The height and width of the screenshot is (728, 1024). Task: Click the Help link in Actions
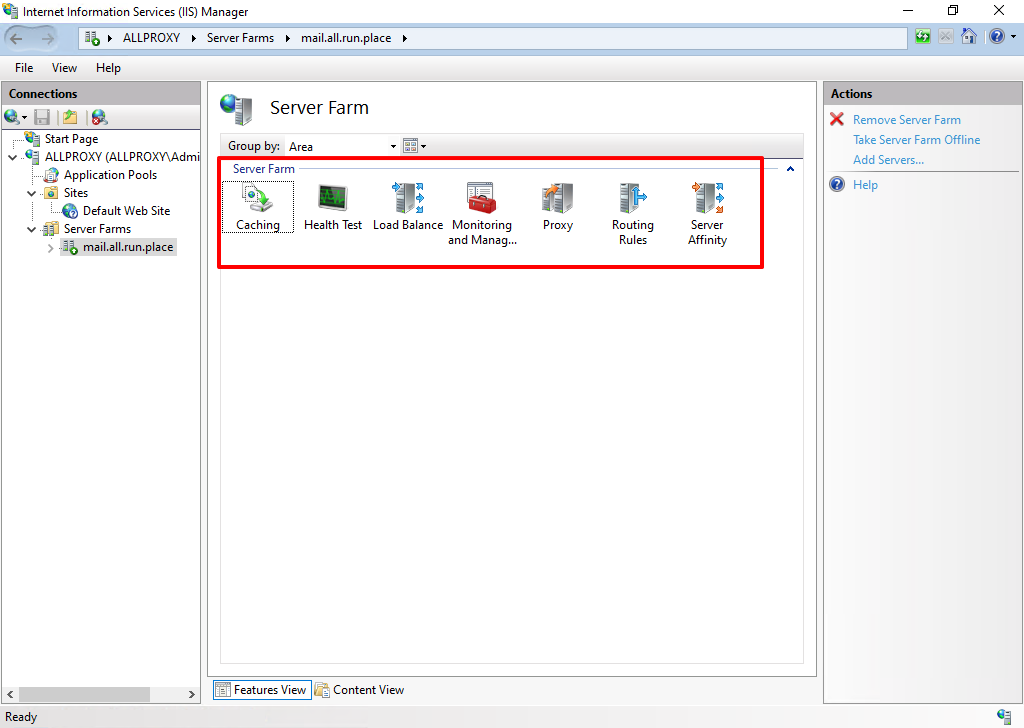865,185
